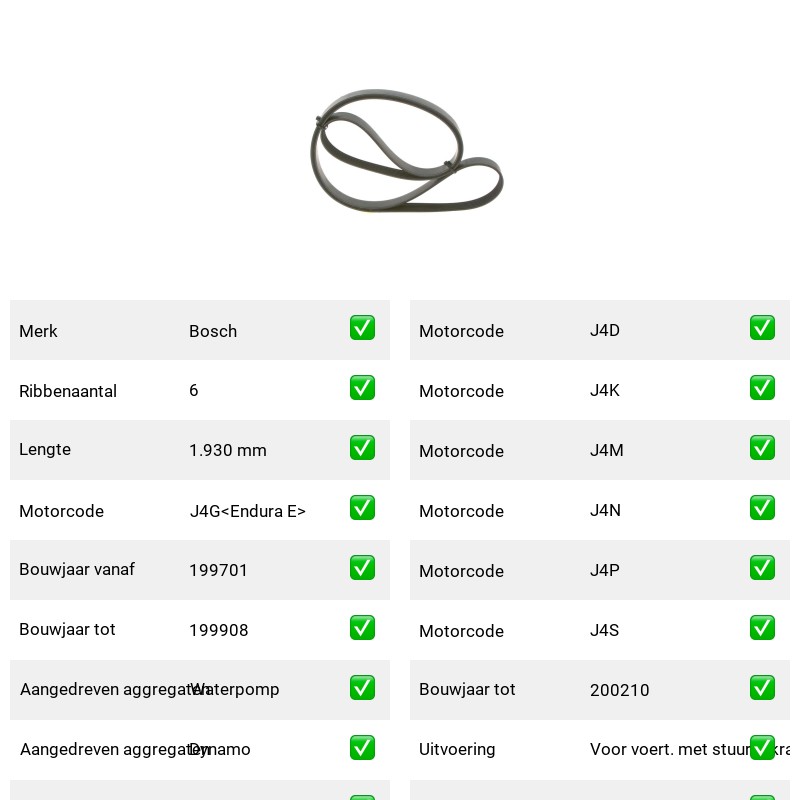Click the checkmark for Bouwjaar vanaf 199701

pyautogui.click(x=362, y=567)
